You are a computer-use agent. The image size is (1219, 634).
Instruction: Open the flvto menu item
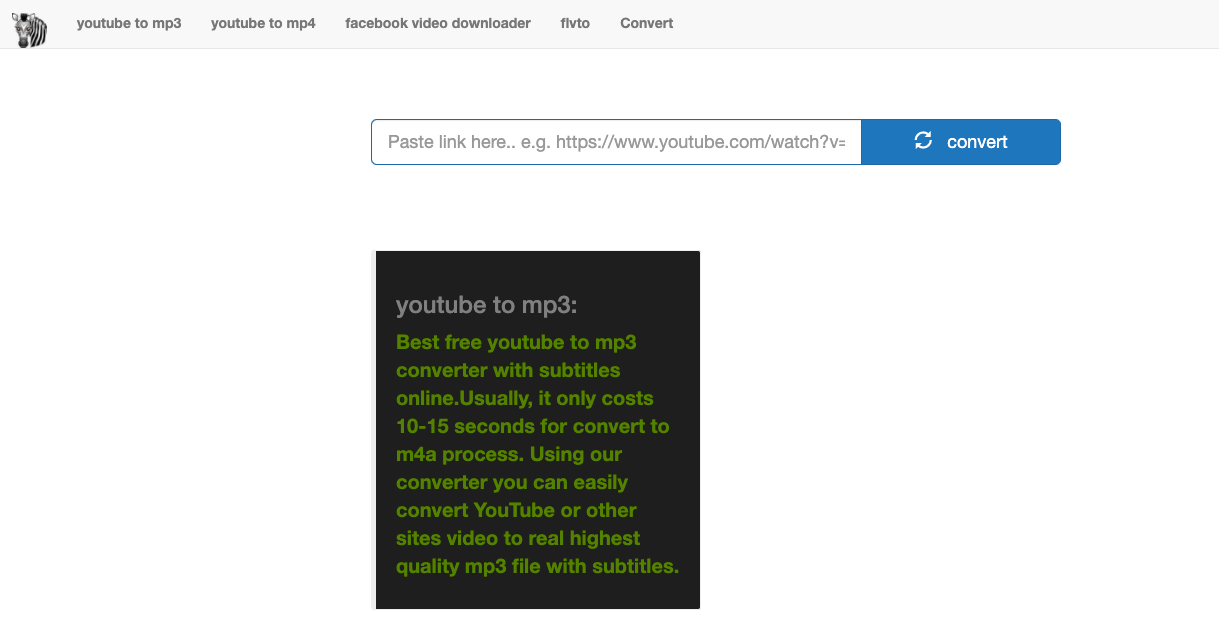tap(575, 23)
